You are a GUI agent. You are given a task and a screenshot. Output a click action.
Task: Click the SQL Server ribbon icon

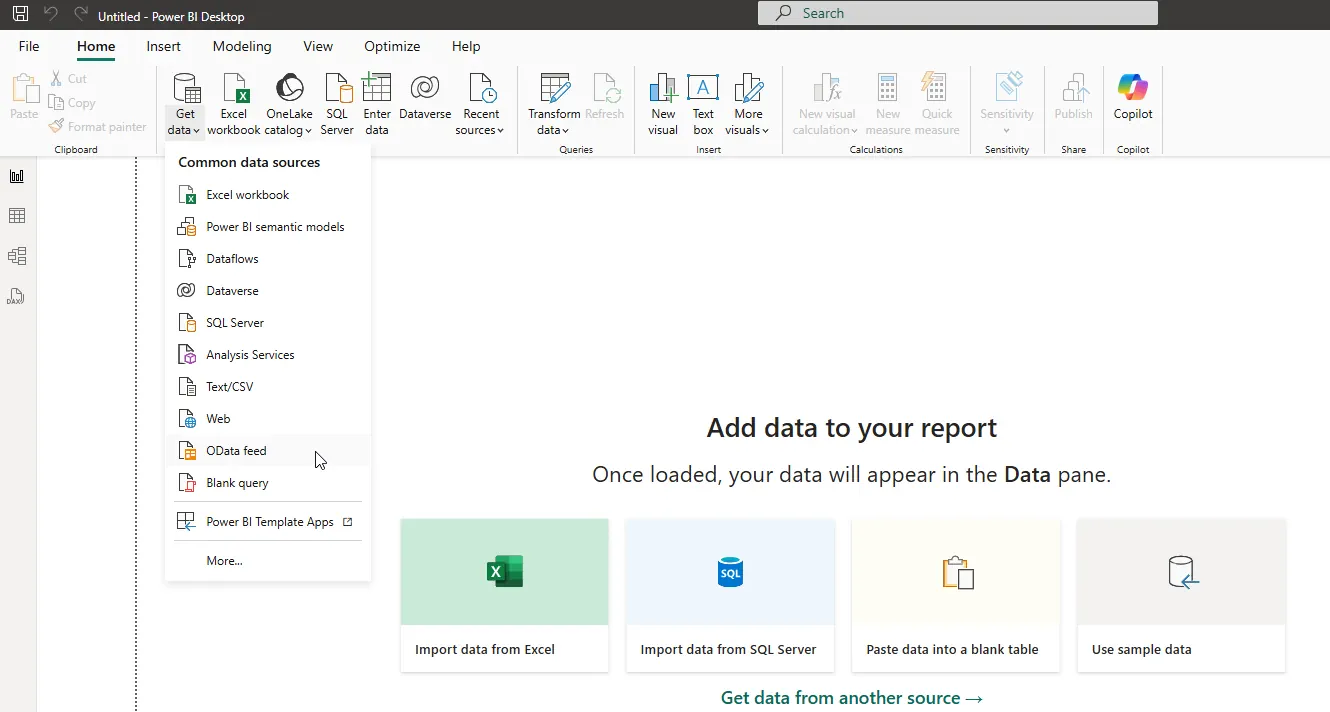(x=337, y=100)
